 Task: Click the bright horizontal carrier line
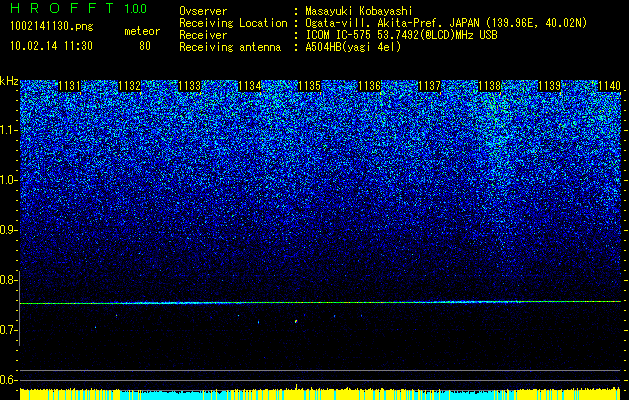click(x=320, y=303)
